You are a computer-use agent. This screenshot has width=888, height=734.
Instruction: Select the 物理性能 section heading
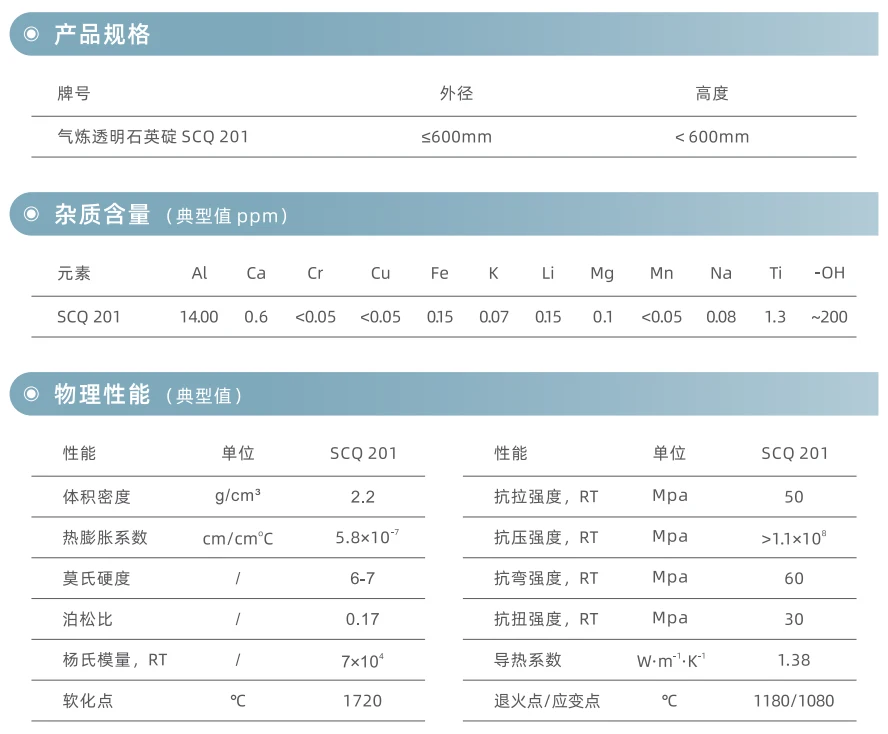103,394
